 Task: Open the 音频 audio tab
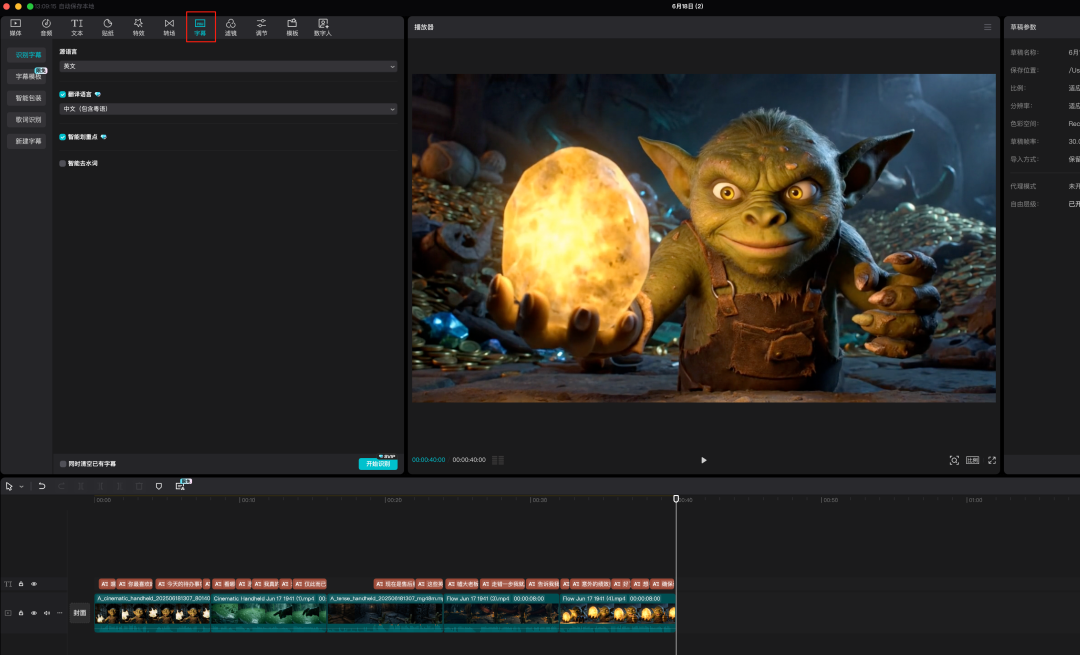(46, 27)
